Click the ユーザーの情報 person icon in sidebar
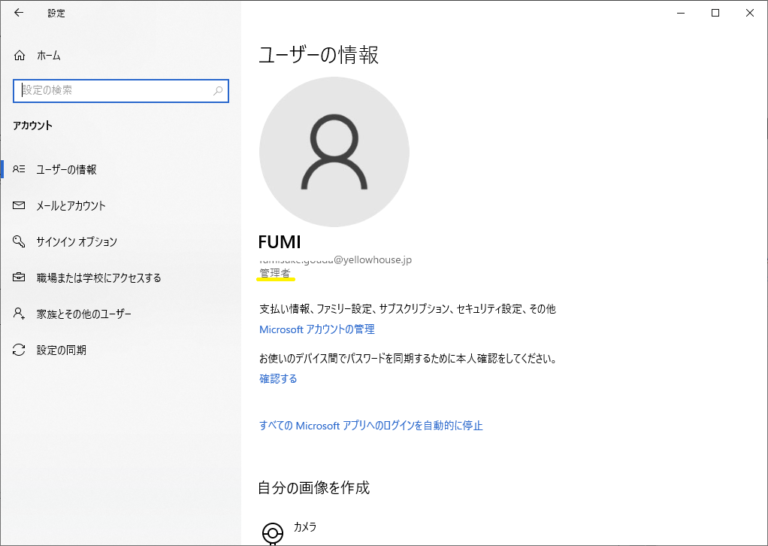This screenshot has width=768, height=546. tap(19, 170)
